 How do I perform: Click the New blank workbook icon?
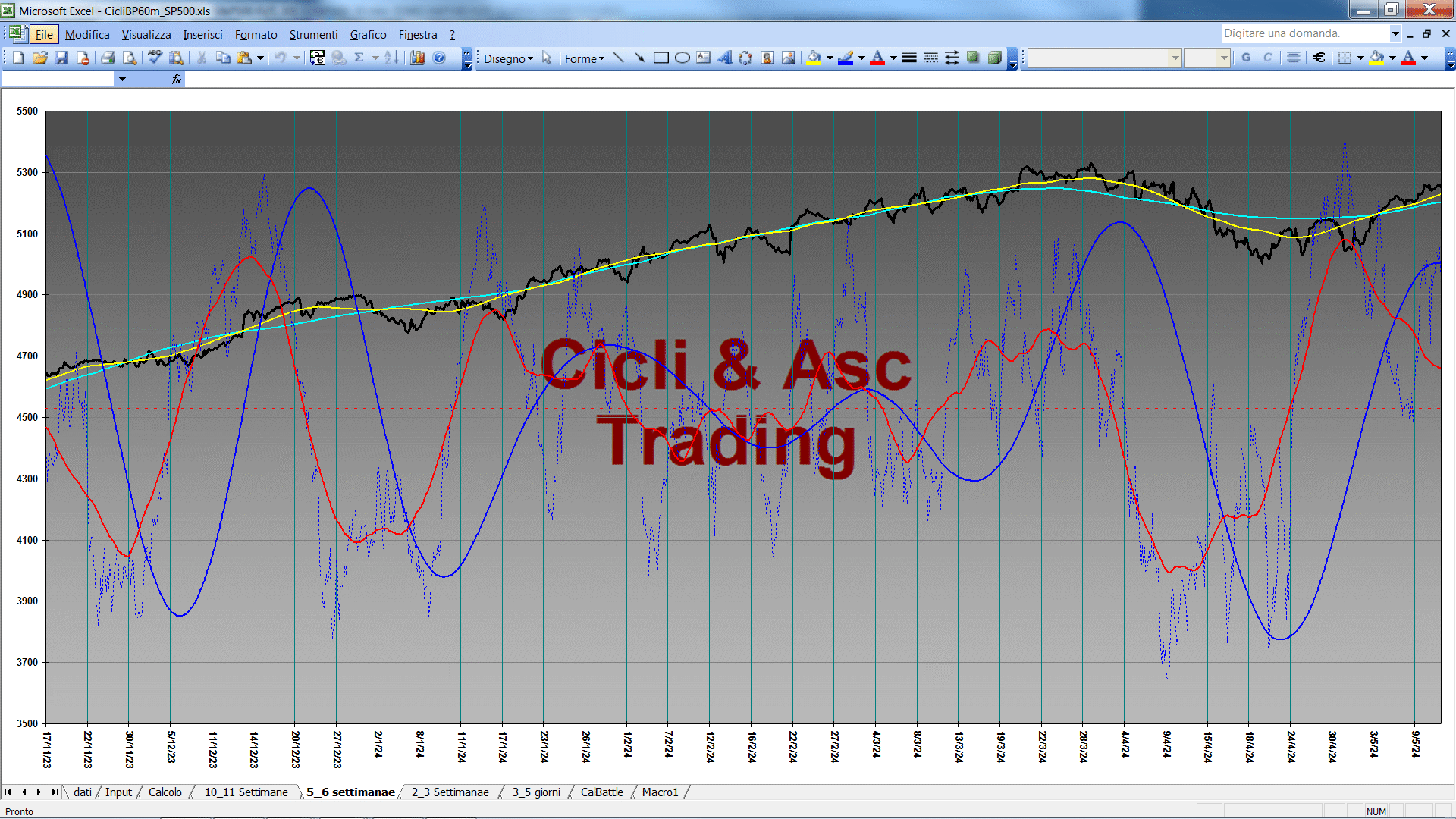[x=18, y=58]
